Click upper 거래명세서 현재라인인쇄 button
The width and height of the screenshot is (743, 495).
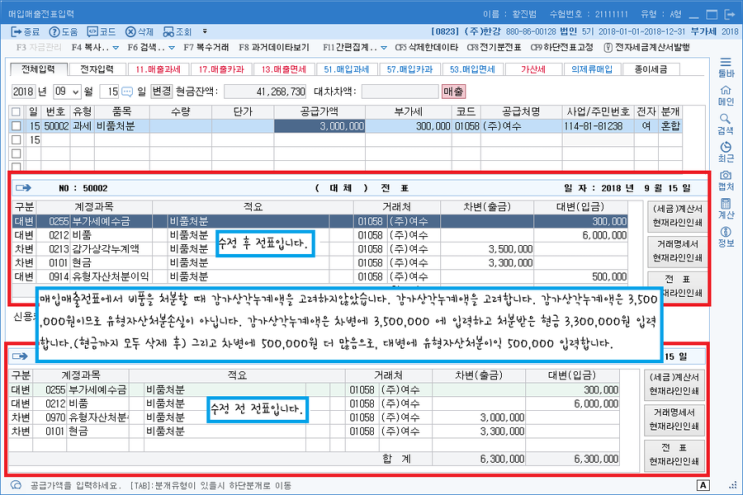coord(677,251)
